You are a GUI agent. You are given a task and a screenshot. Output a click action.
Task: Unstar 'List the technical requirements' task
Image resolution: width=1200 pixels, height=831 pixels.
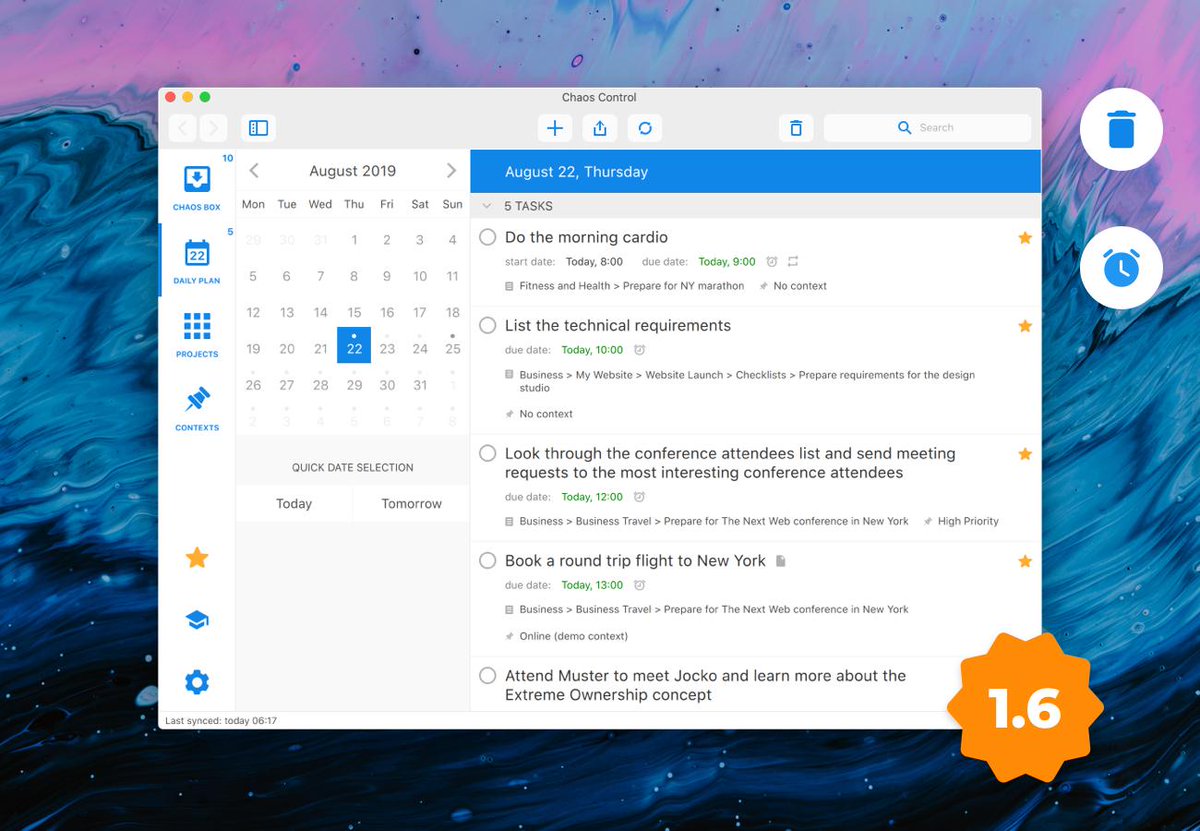pyautogui.click(x=1024, y=326)
